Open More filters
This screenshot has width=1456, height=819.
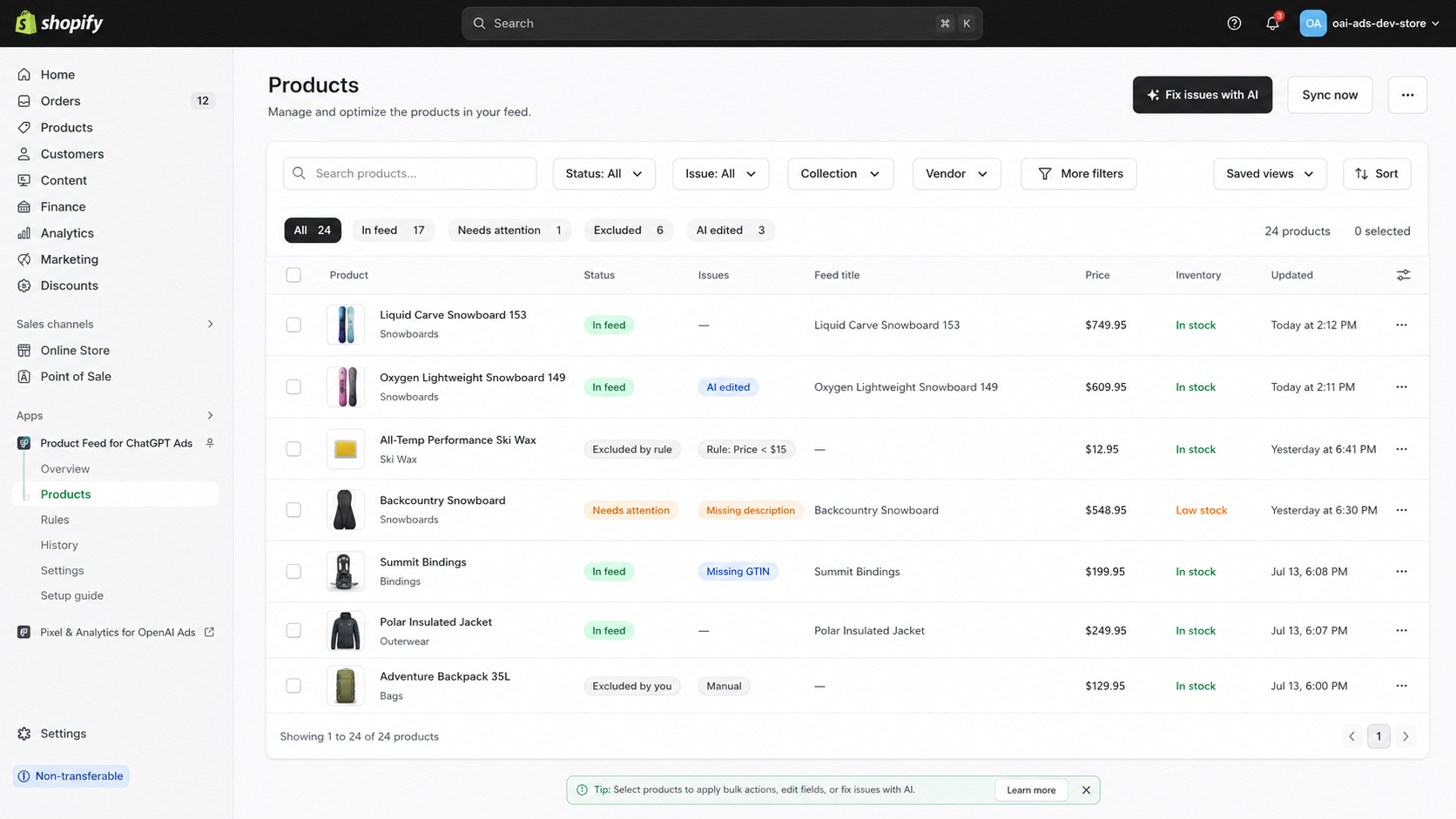pos(1078,173)
